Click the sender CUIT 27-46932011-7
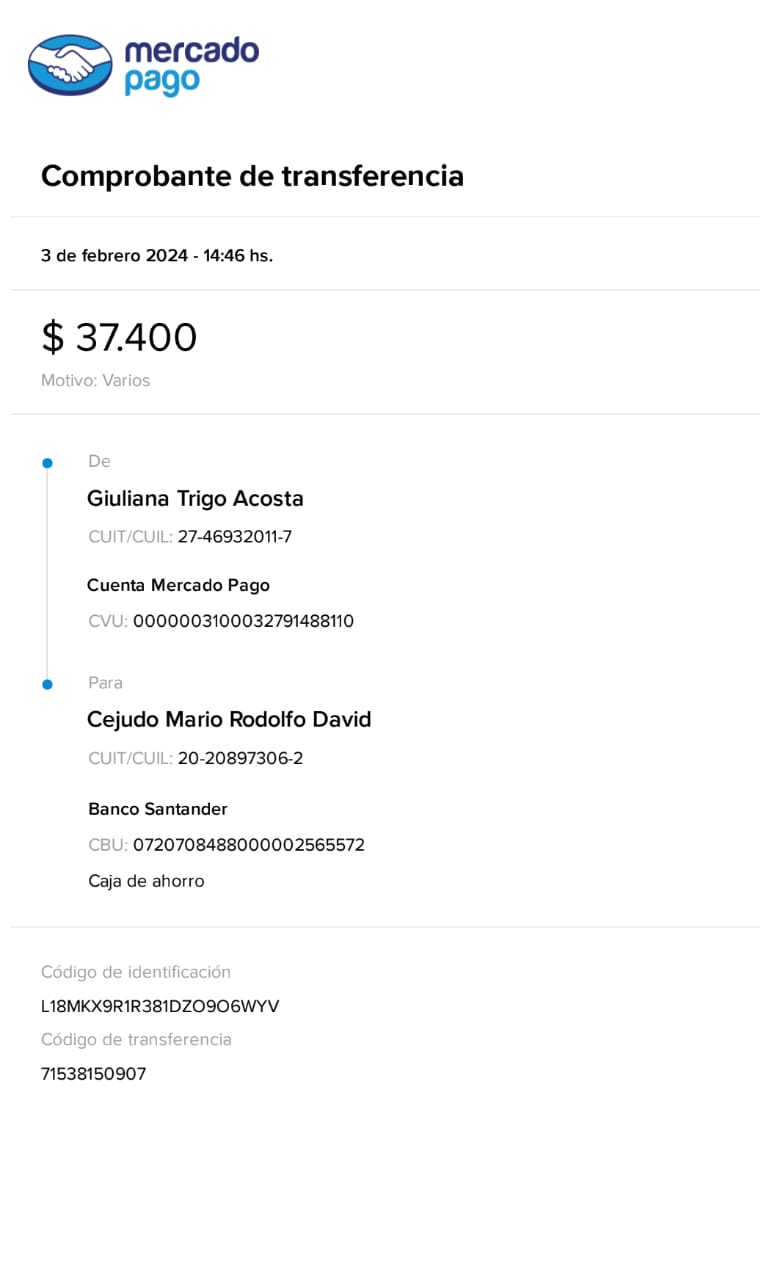This screenshot has height=1280, width=769. (x=235, y=537)
